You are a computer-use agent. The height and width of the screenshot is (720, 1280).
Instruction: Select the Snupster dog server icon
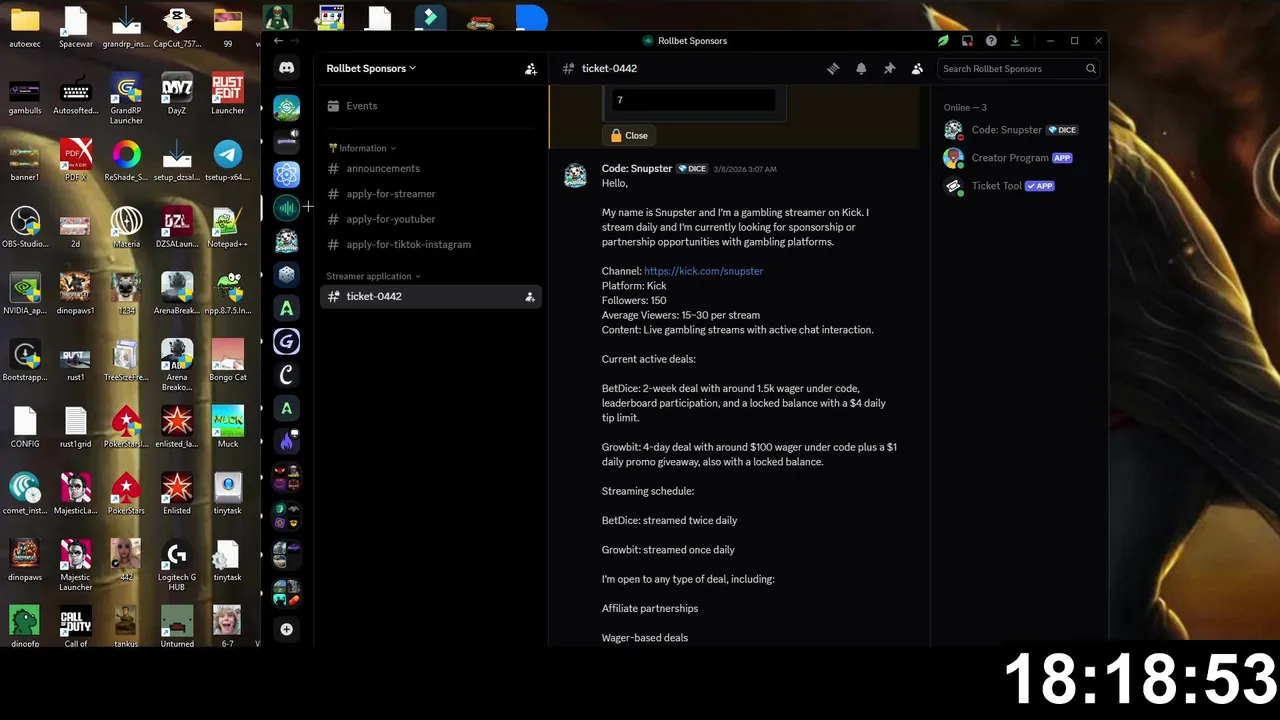[287, 241]
